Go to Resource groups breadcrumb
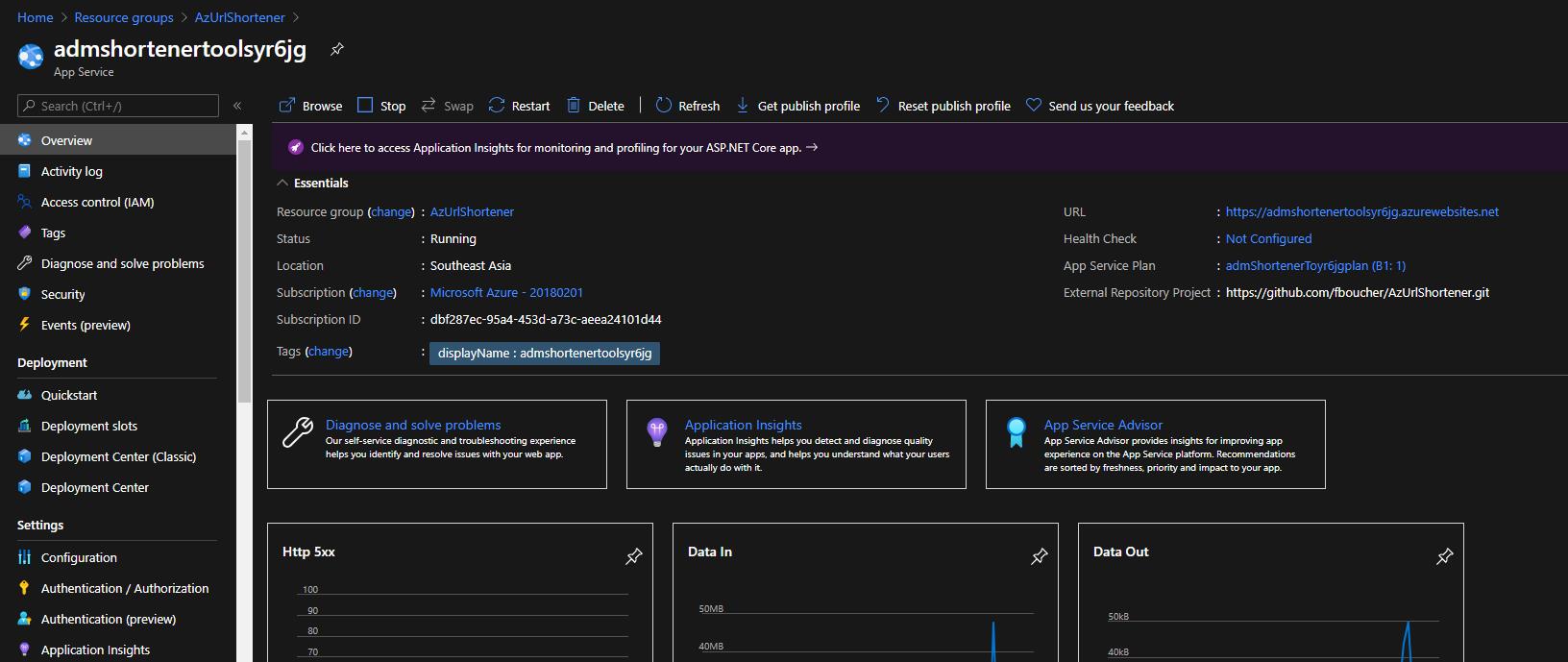 [124, 17]
